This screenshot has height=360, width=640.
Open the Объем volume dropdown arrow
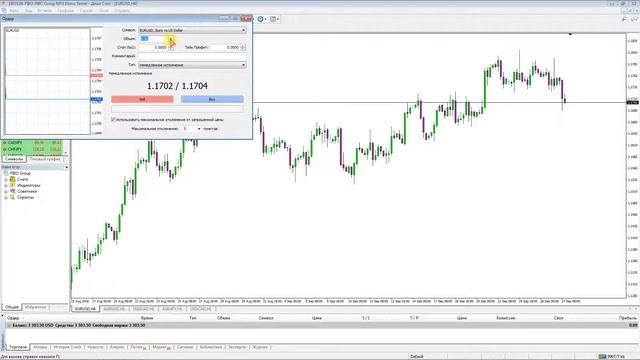171,38
